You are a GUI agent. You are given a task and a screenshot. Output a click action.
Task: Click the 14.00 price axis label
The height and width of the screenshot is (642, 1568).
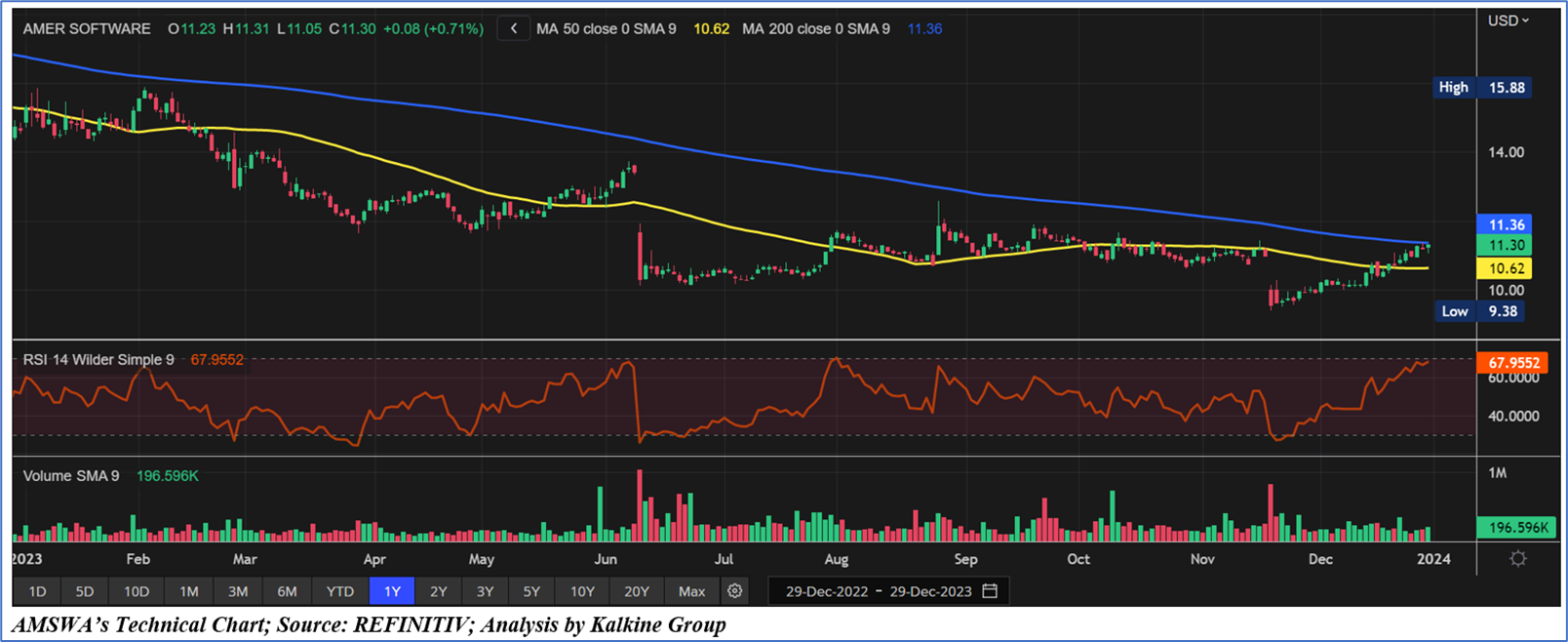pyautogui.click(x=1506, y=152)
